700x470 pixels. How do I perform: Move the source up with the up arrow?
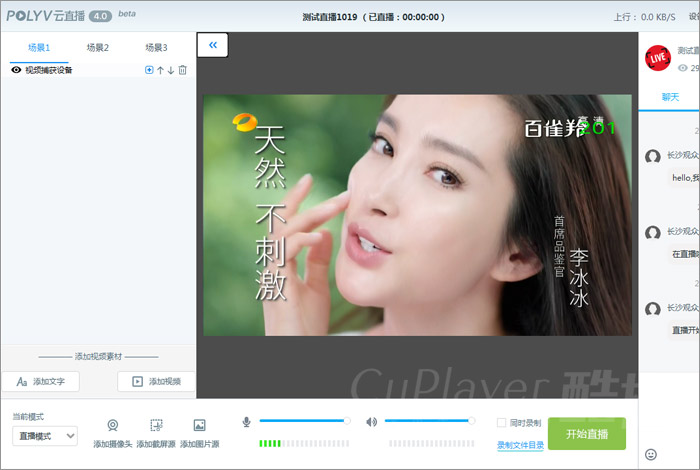click(160, 70)
